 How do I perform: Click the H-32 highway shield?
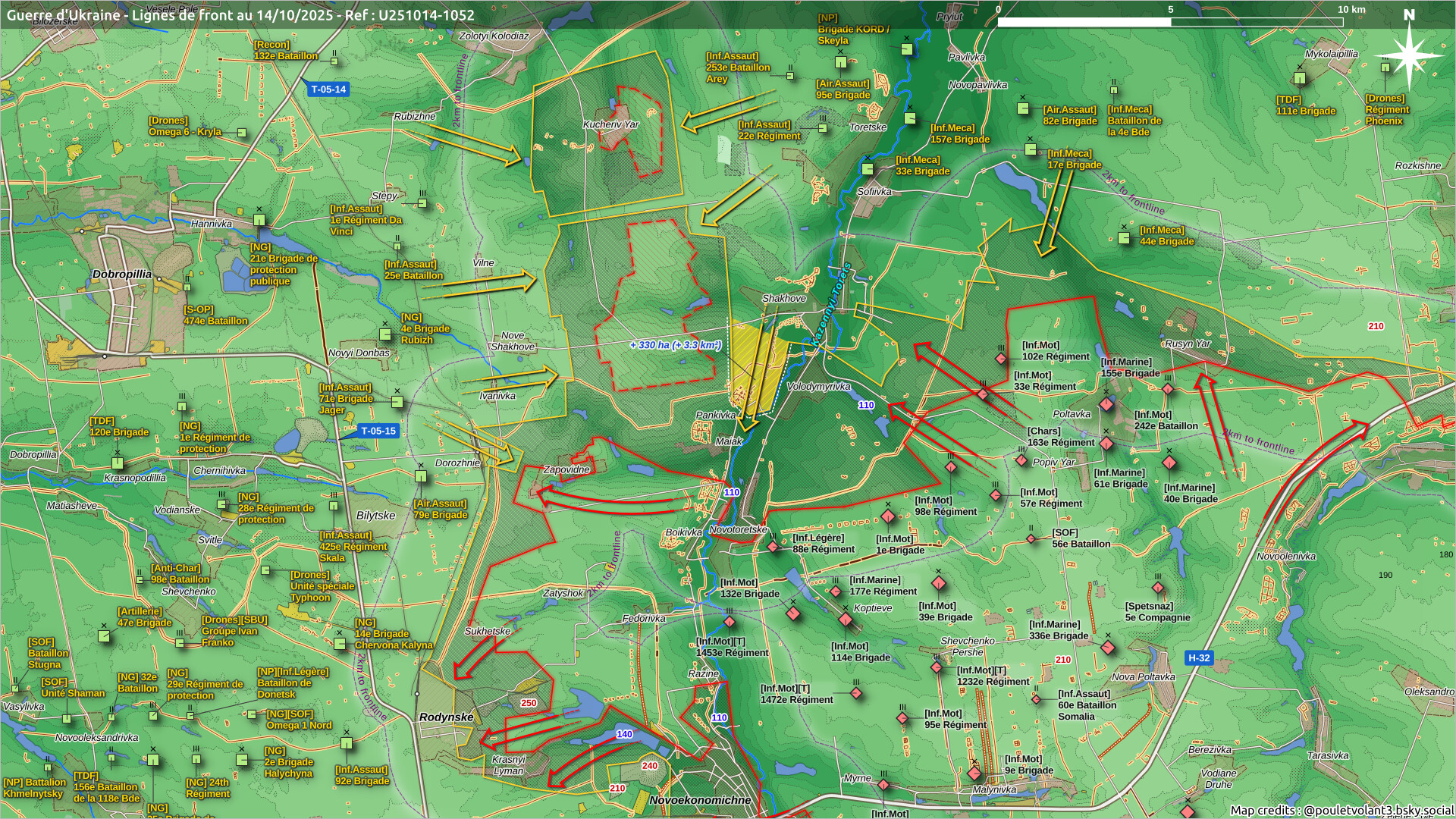pyautogui.click(x=1199, y=657)
